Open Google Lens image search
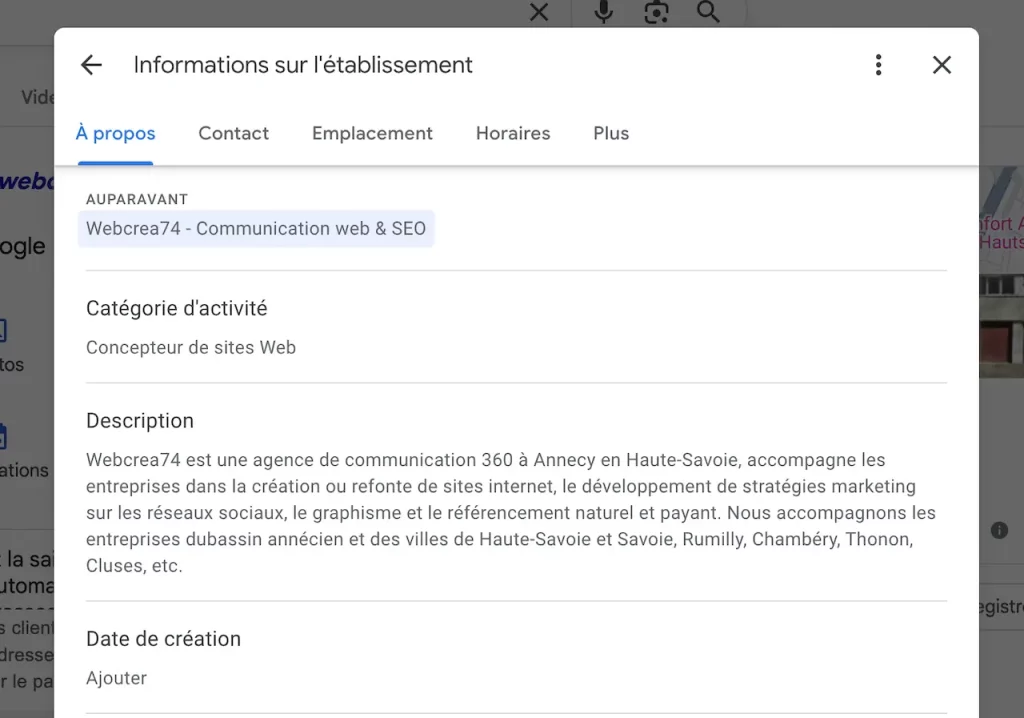The height and width of the screenshot is (718, 1024). click(656, 12)
